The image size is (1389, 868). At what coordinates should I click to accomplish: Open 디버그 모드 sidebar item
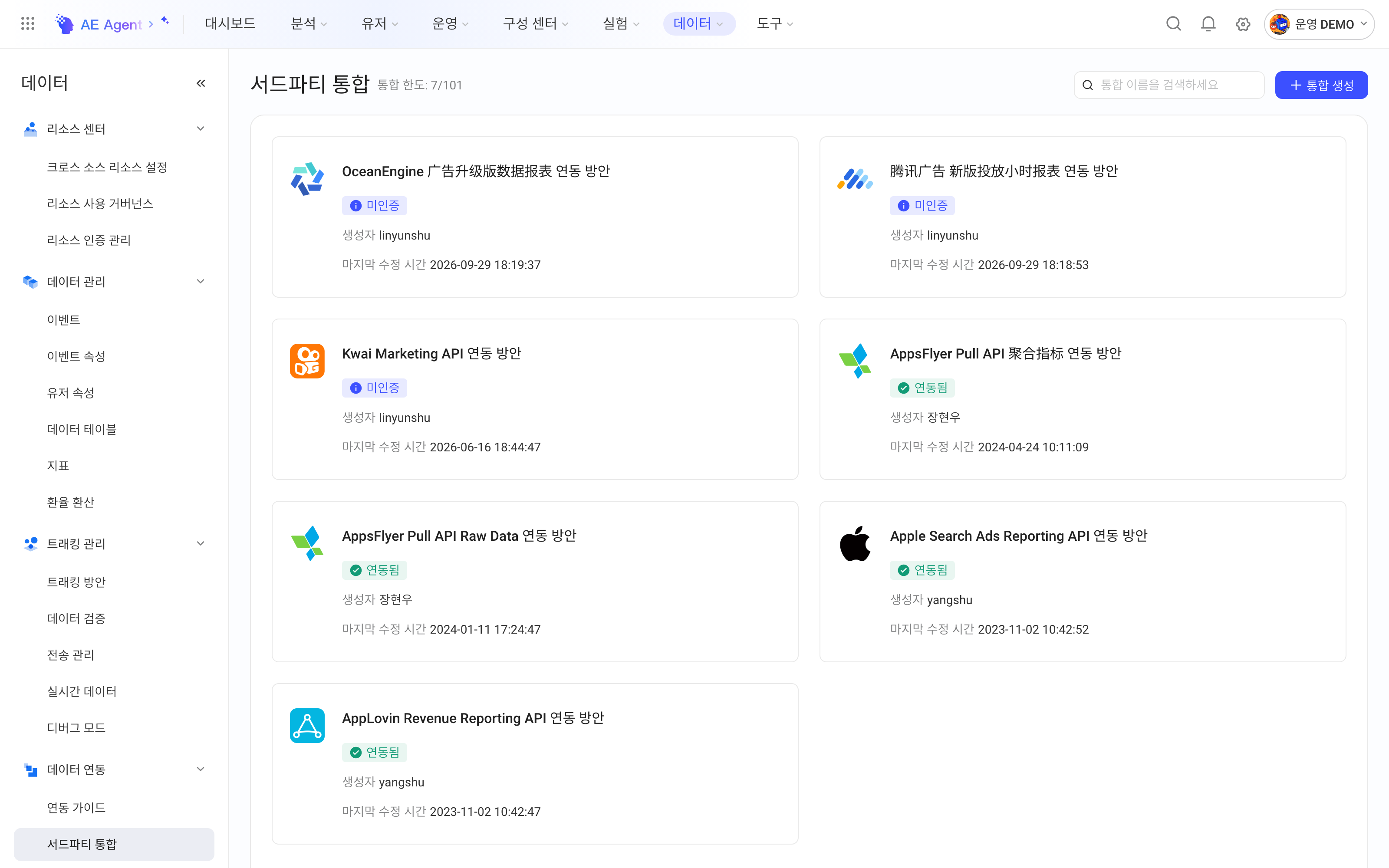tap(76, 728)
